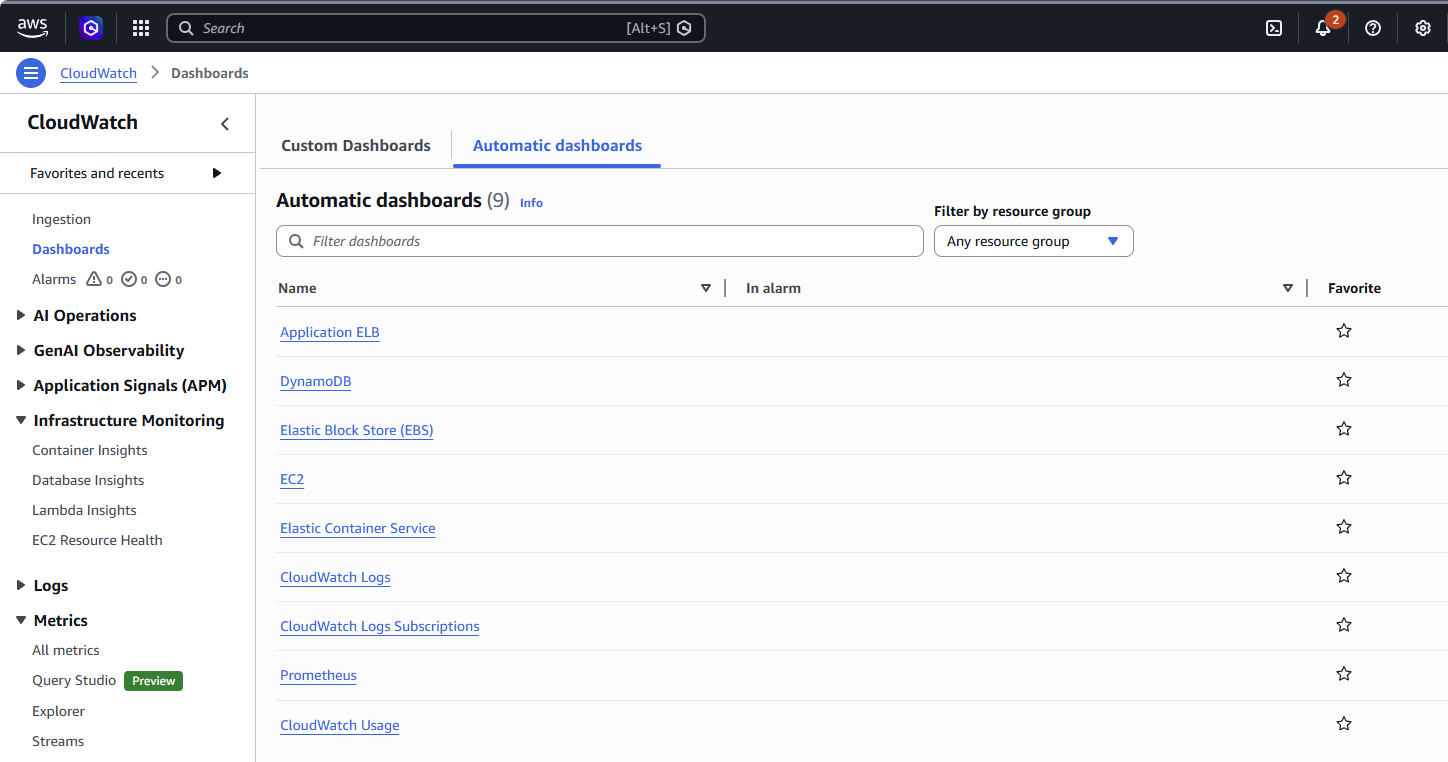
Task: Focus the Filter dashboards field
Action: click(600, 241)
